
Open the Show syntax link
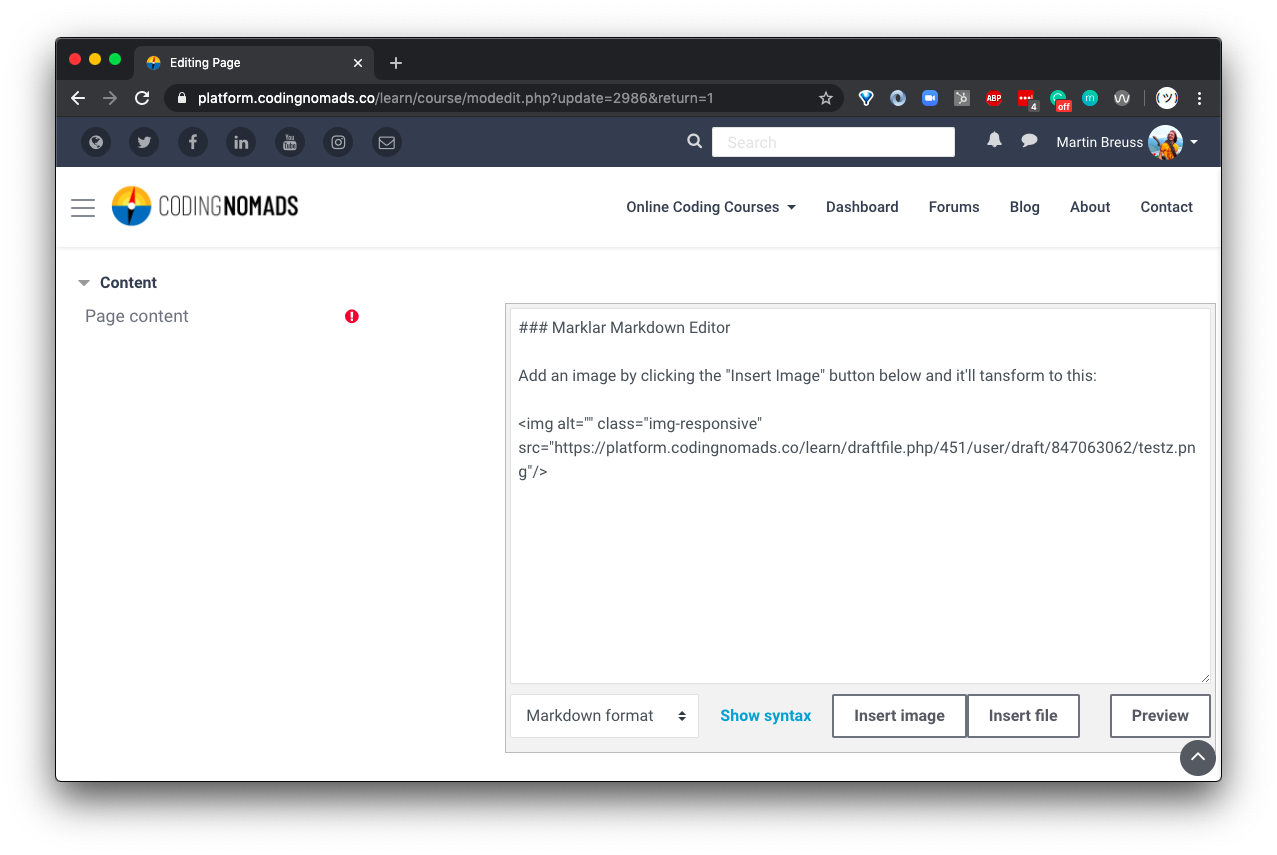[x=765, y=715]
